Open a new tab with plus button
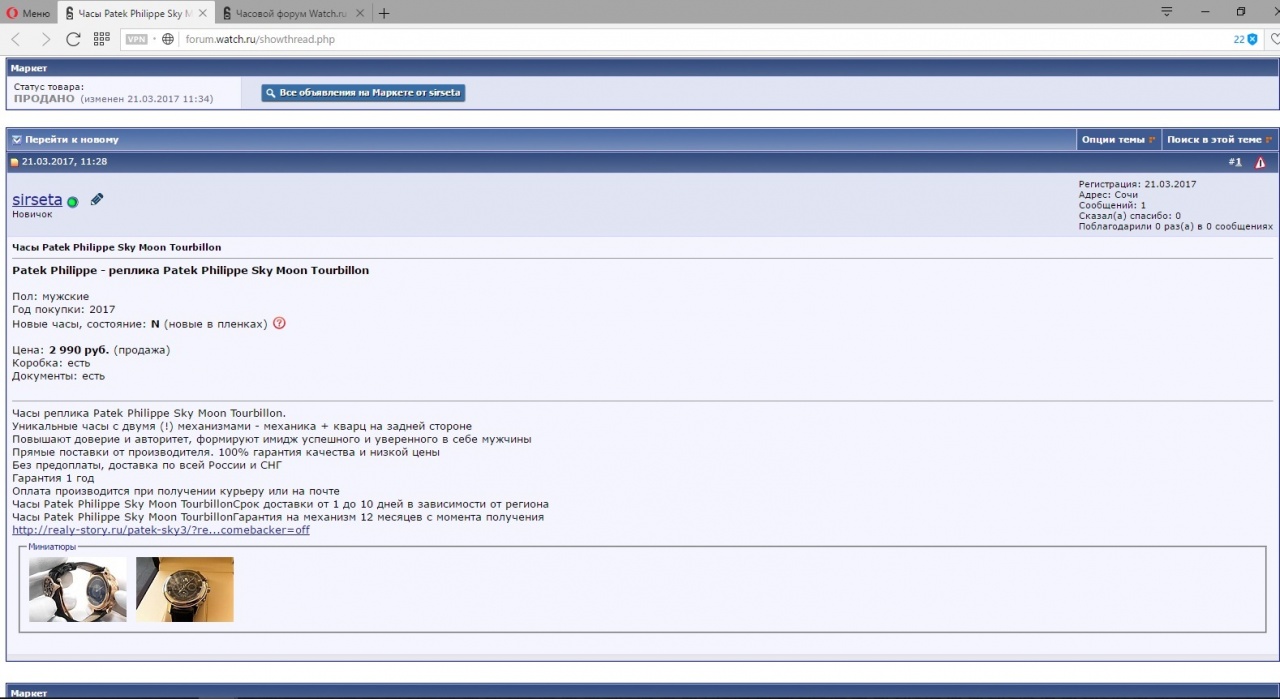 pyautogui.click(x=384, y=13)
